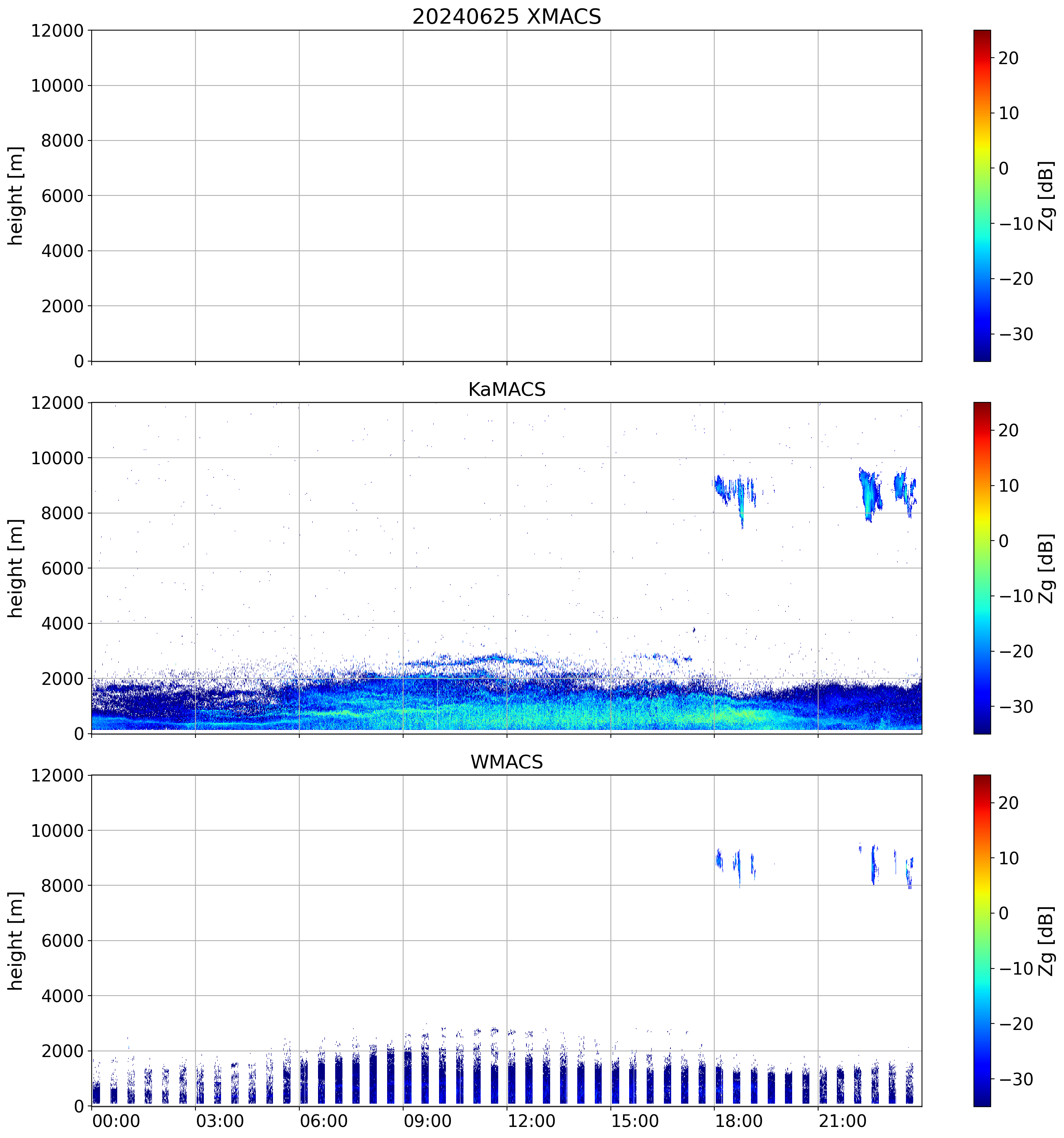Click the KaMACS panel height axis label
The width and height of the screenshot is (1064, 1138).
(15, 568)
